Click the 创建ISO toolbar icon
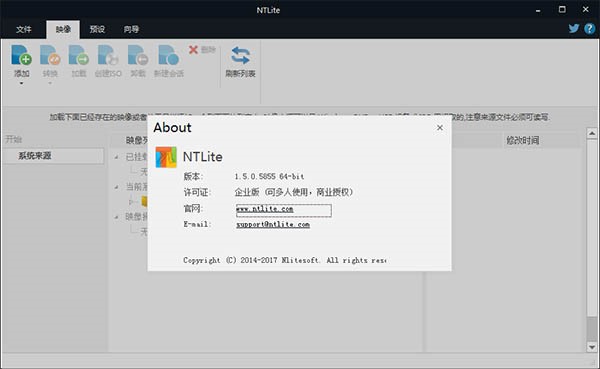600x369 pixels. [x=108, y=55]
